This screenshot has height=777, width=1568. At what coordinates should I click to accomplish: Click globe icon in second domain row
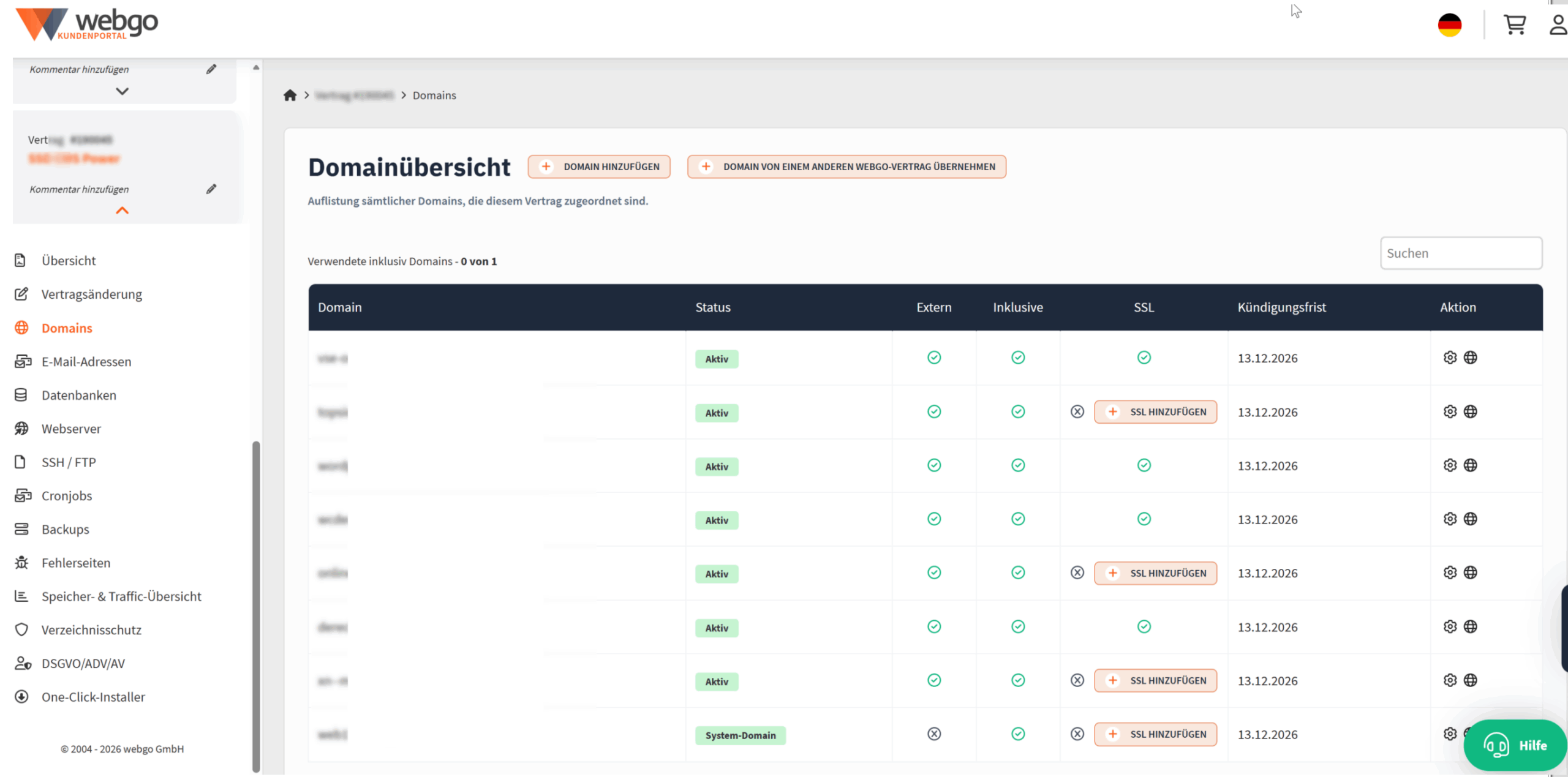(1470, 411)
